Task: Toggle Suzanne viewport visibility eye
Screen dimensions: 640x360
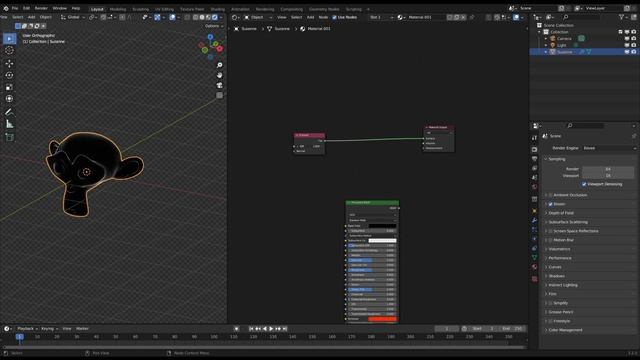Action: [627, 52]
